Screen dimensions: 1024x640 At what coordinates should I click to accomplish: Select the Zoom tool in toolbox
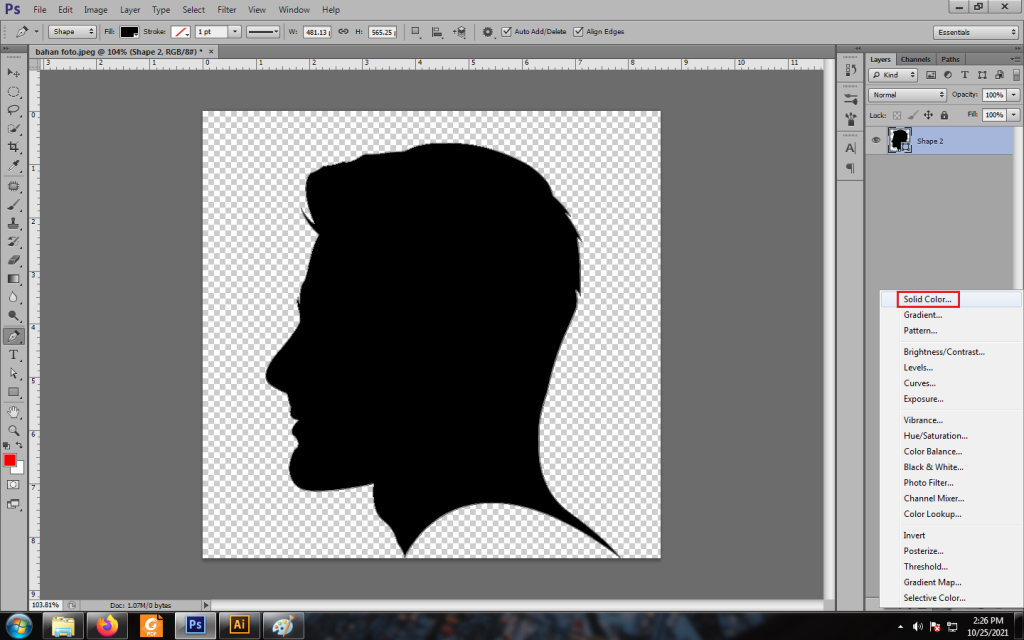click(14, 430)
